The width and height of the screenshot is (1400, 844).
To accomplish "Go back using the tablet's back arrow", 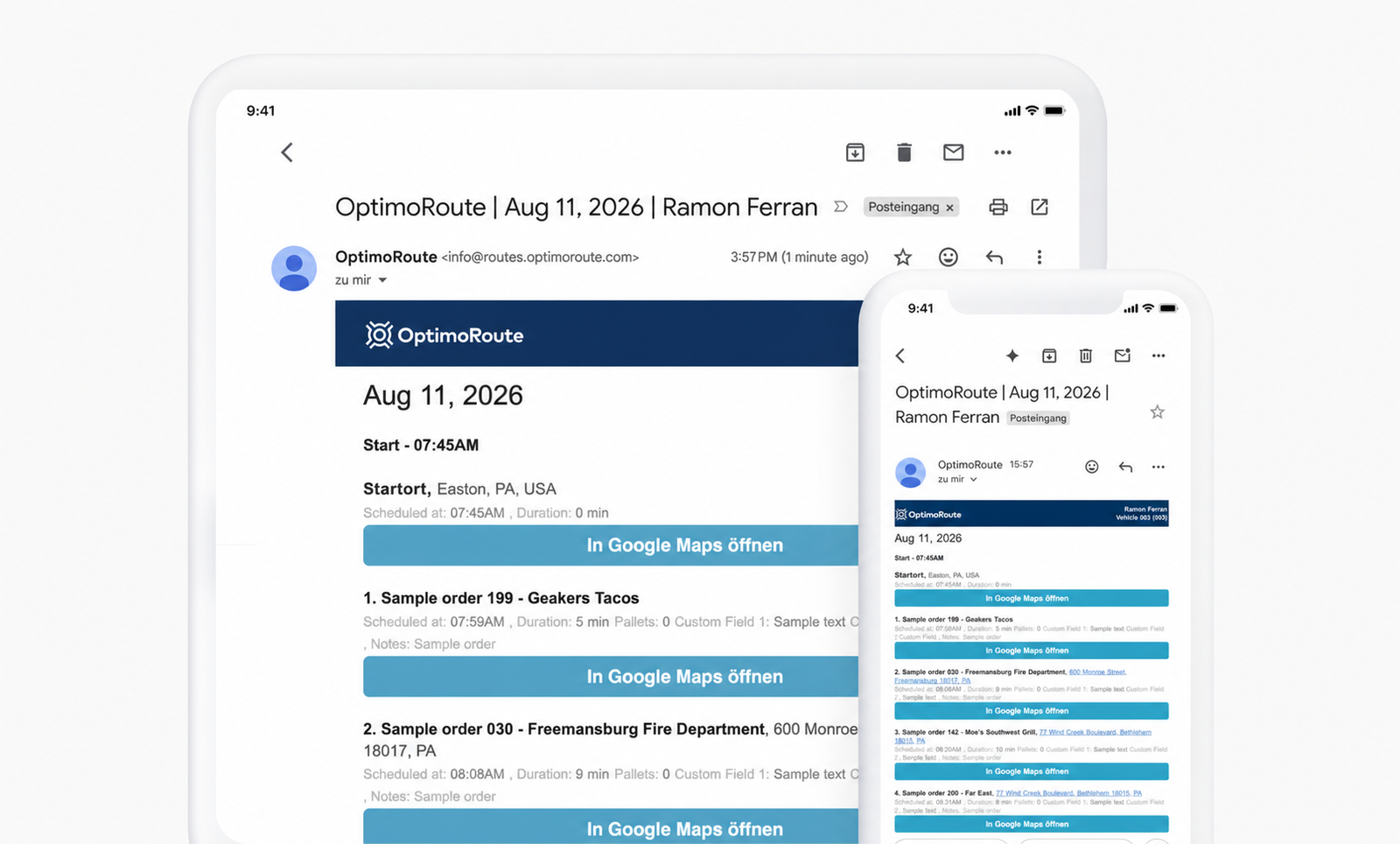I will tap(287, 152).
